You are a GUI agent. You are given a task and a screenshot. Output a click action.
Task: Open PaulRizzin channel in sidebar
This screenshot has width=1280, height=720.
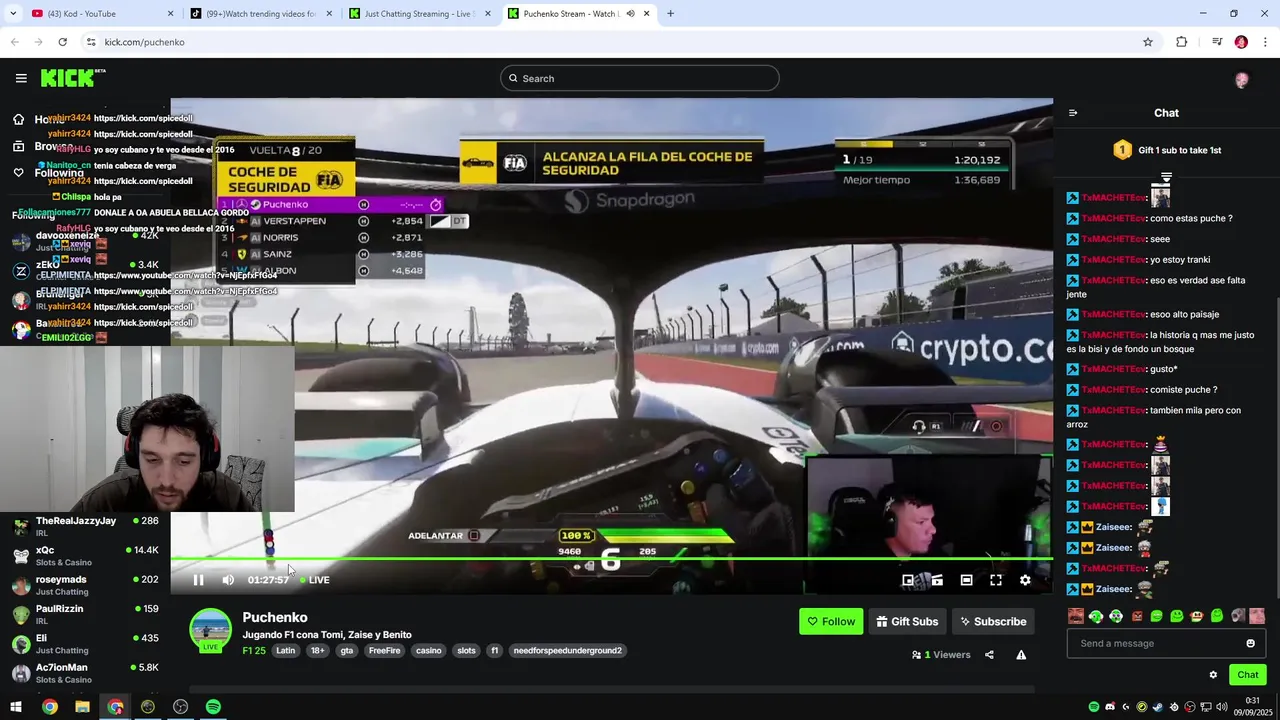[x=85, y=614]
